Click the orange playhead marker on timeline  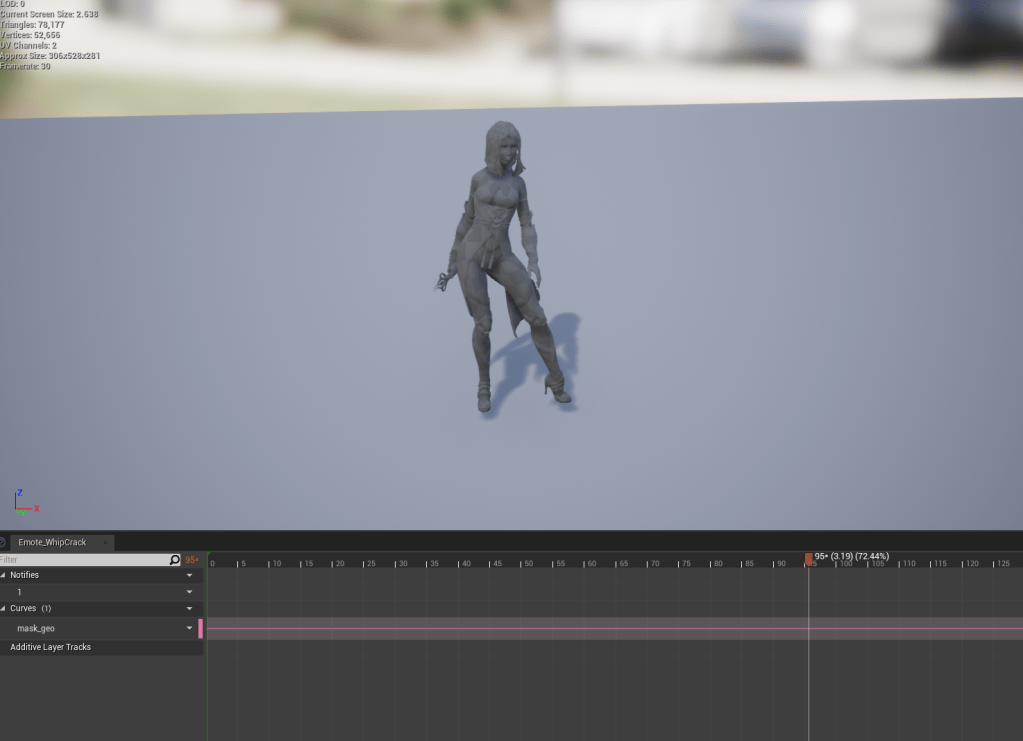[808, 558]
